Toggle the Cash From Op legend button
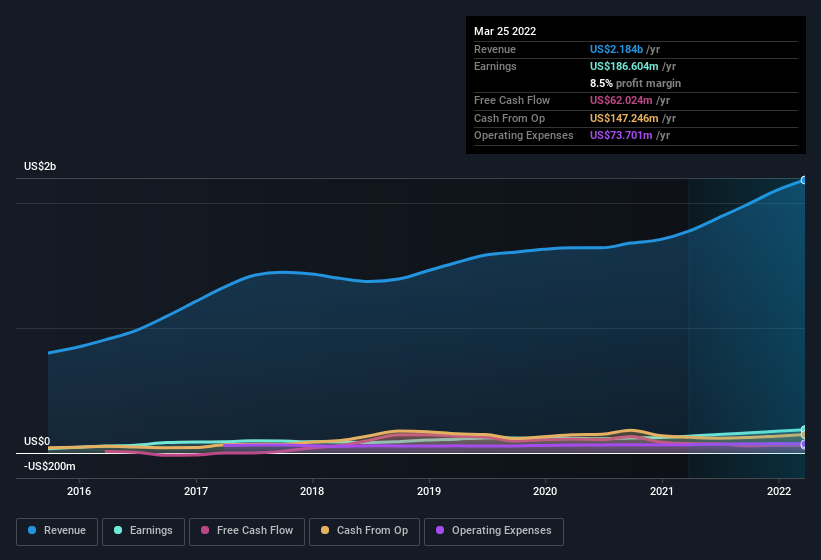Screen dimensions: 821x560 364,531
